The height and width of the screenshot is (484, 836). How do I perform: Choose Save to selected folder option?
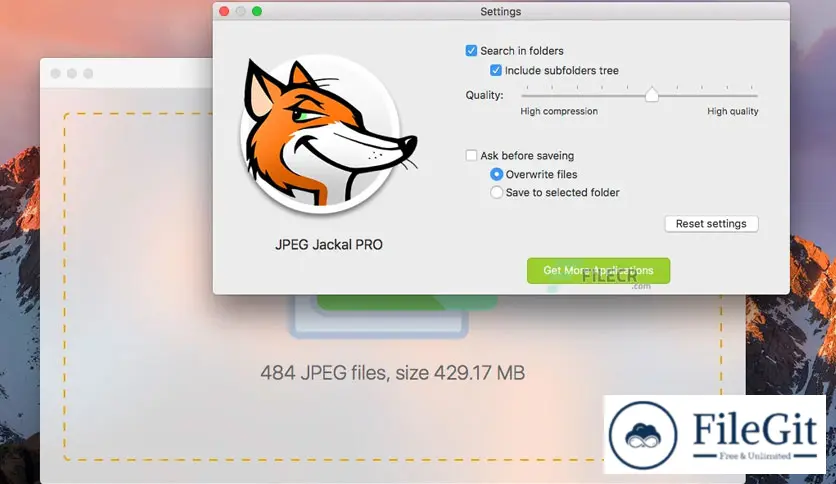(496, 192)
